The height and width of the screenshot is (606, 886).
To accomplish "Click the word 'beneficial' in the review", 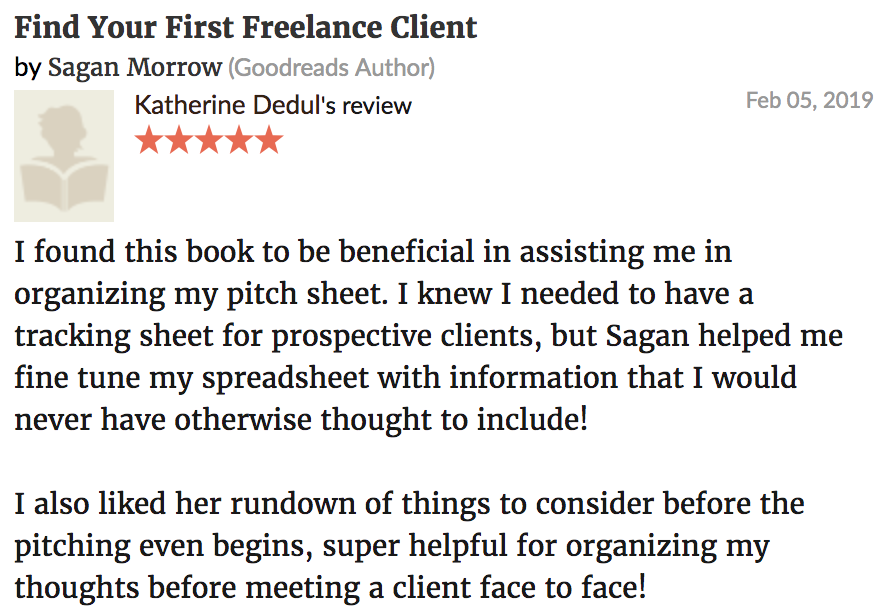I will pos(406,252).
